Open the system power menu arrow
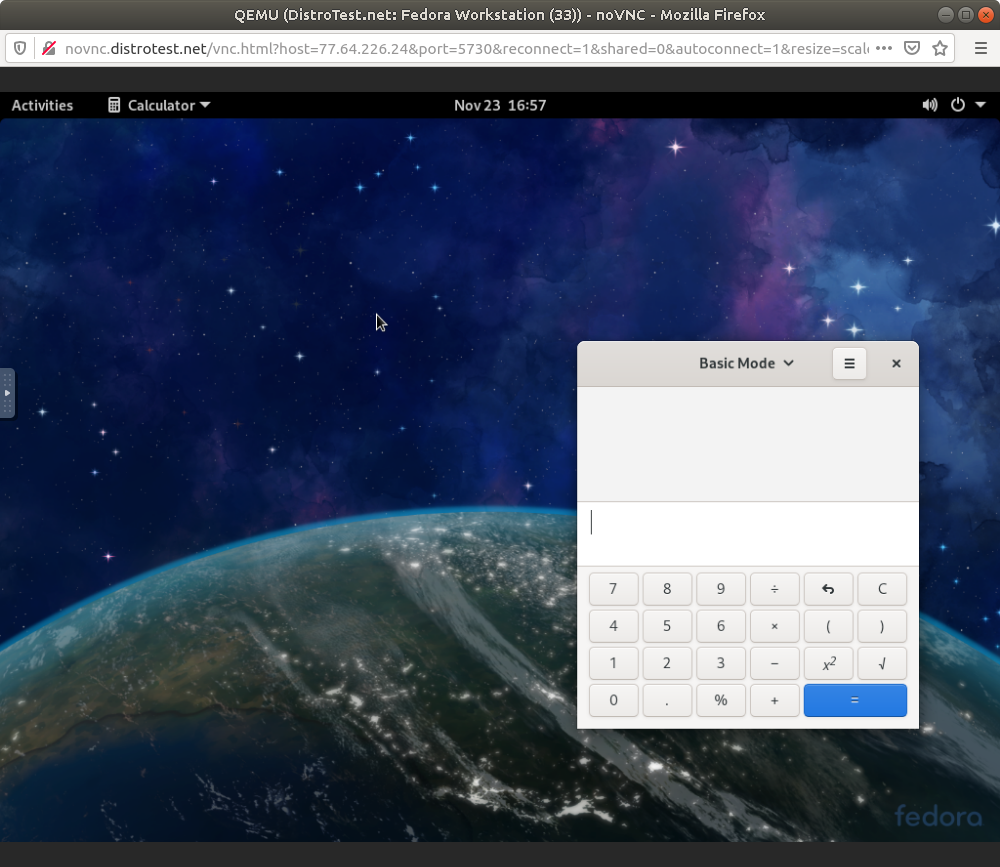1000x867 pixels. coord(980,105)
